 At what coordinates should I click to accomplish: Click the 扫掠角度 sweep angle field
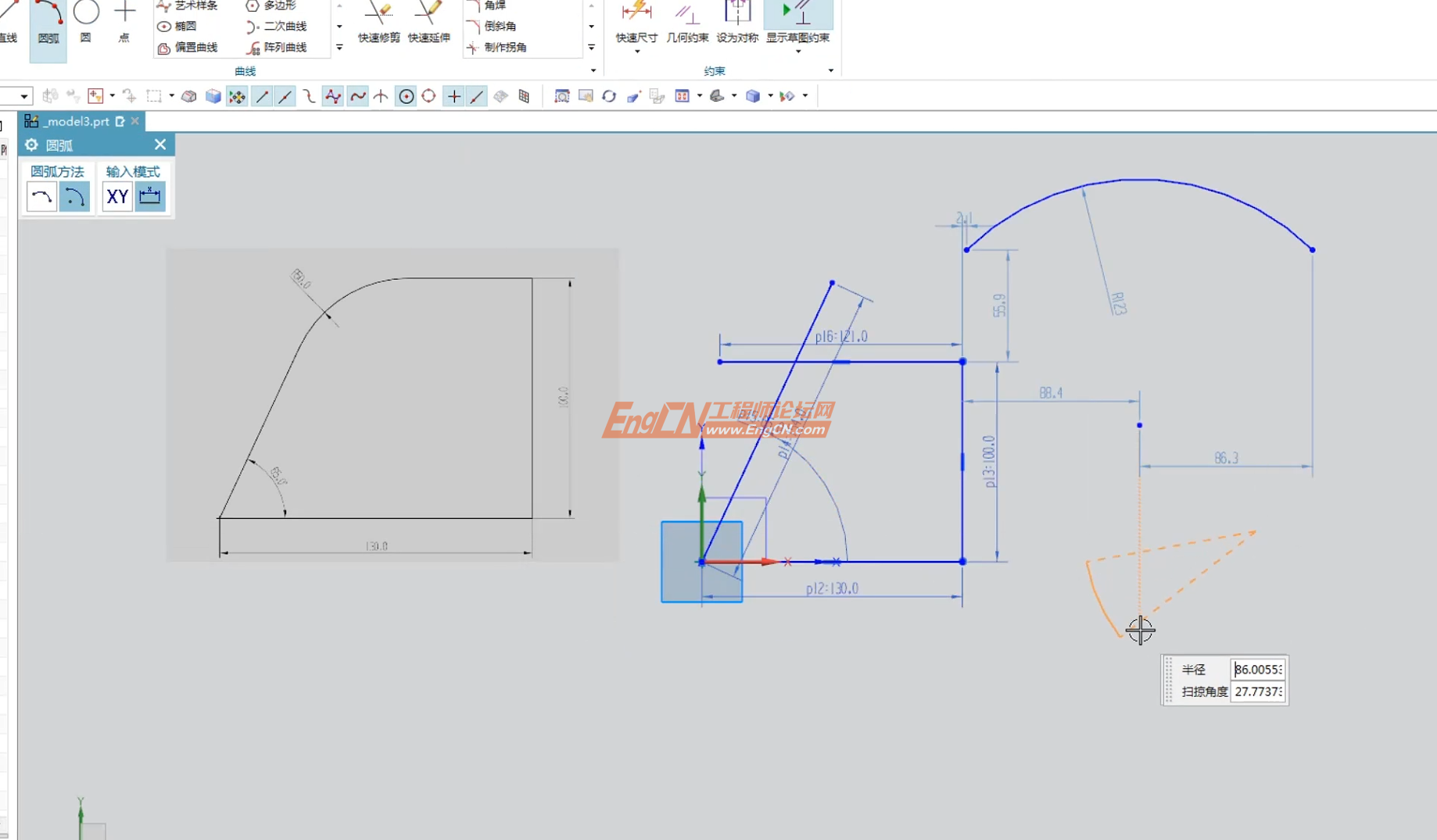click(1257, 692)
